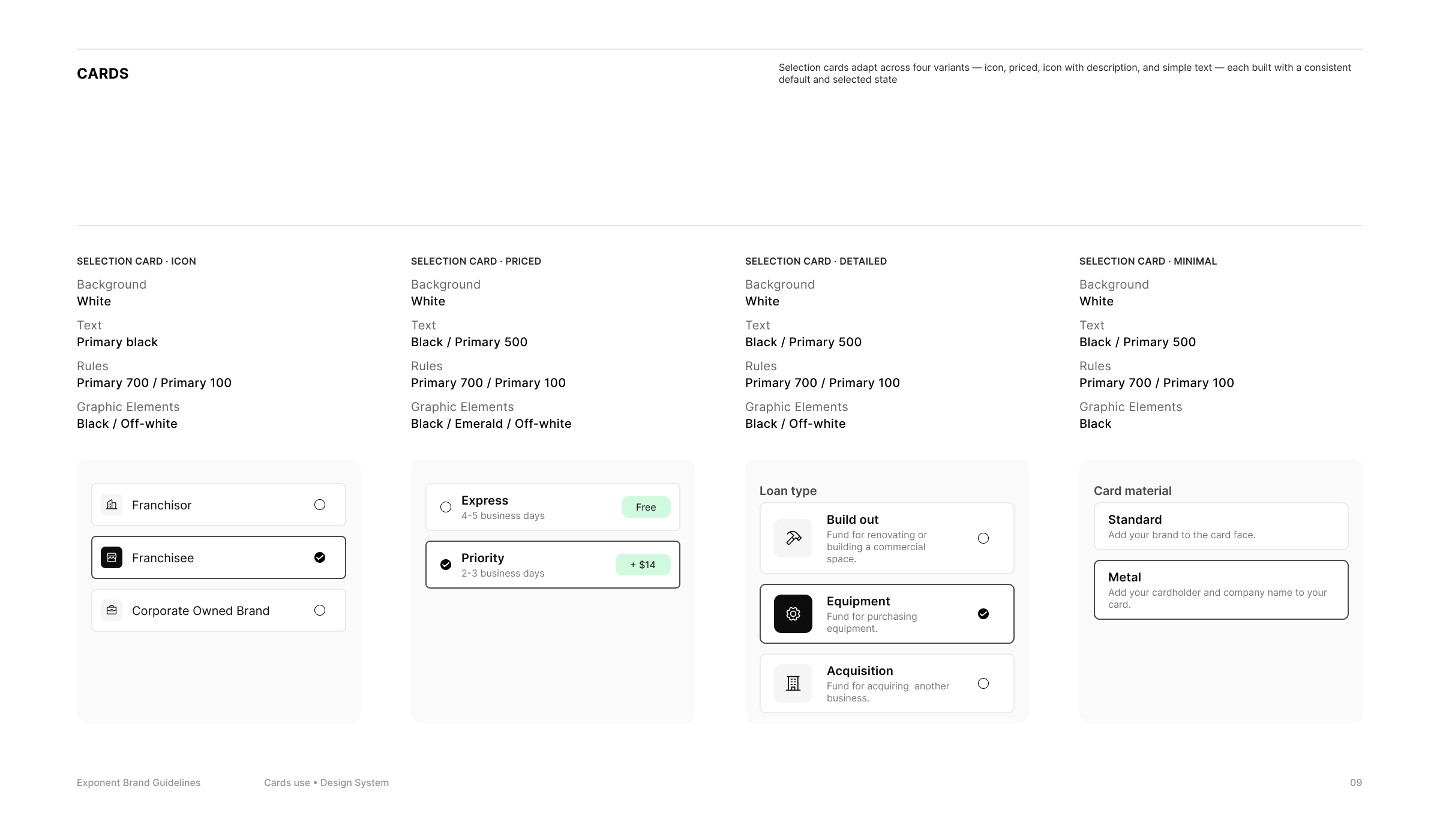
Task: Click the Priority card title
Action: (x=482, y=558)
